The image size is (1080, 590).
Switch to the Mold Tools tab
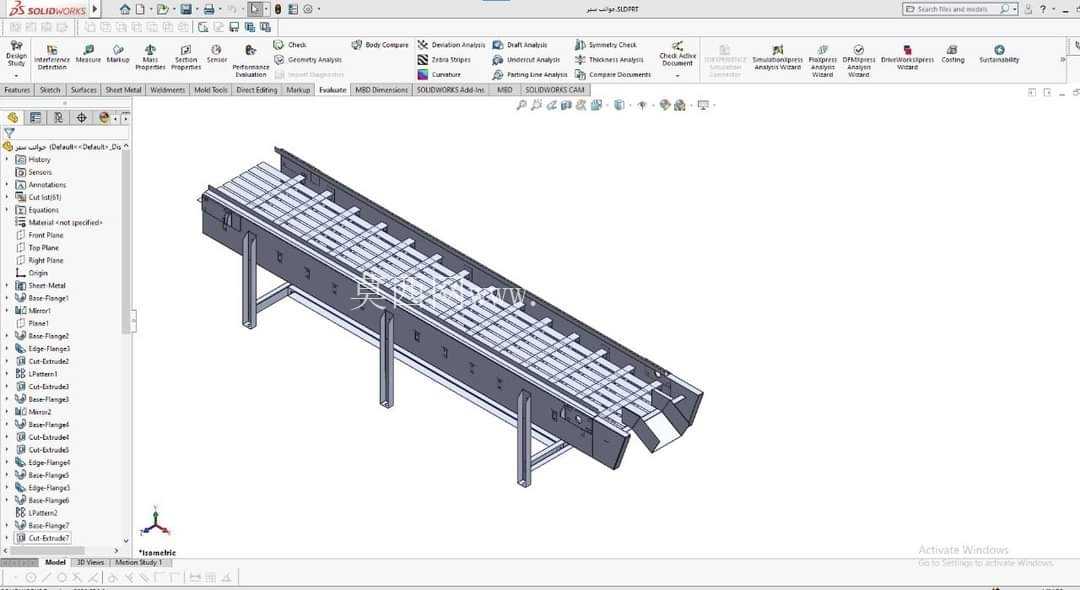pos(210,90)
